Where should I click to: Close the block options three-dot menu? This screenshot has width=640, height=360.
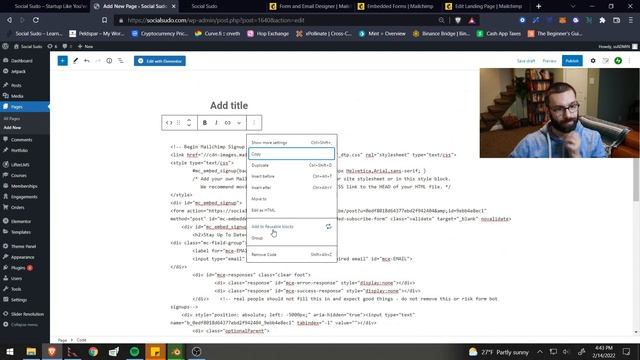pos(254,122)
